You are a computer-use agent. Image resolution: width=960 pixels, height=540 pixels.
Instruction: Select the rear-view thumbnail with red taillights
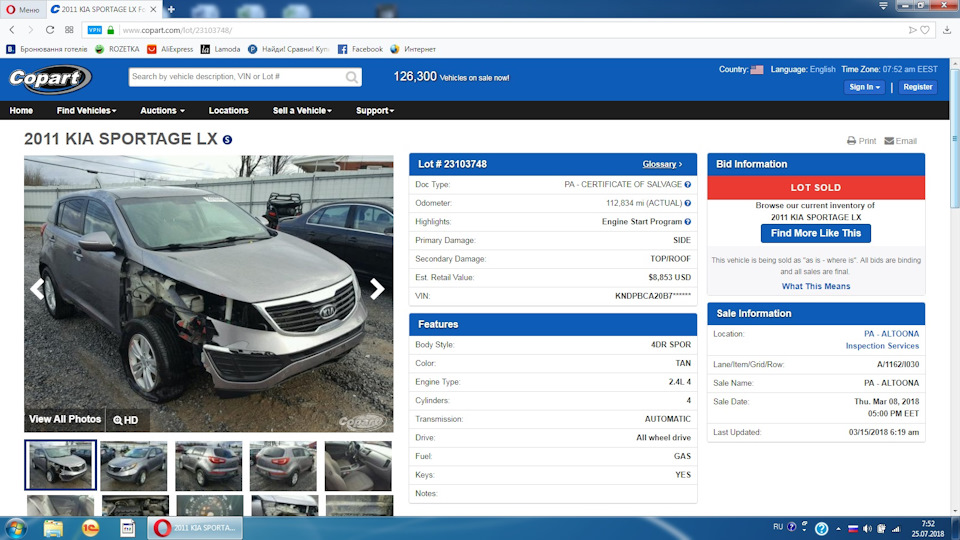[209, 465]
